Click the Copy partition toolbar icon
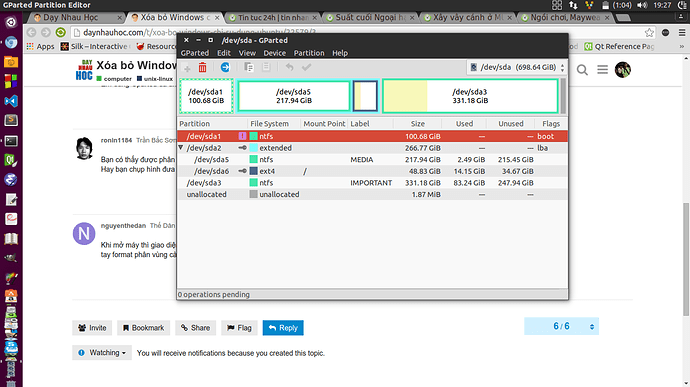690x387 pixels. coord(249,67)
